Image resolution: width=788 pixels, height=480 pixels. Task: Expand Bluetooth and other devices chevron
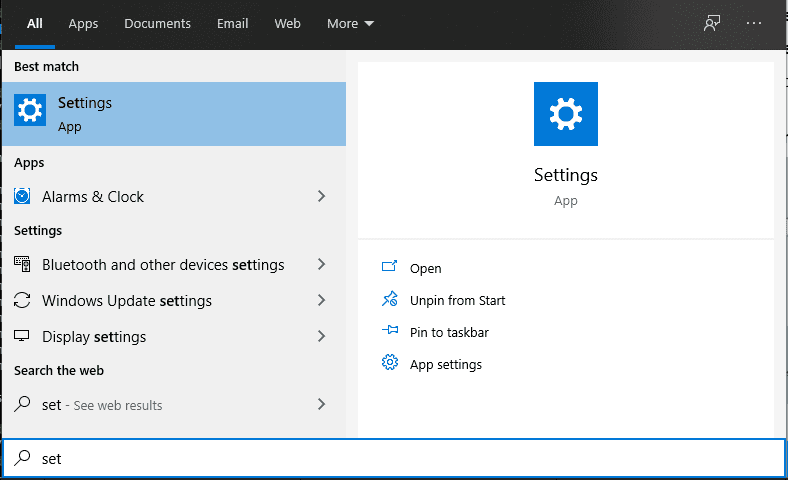322,264
